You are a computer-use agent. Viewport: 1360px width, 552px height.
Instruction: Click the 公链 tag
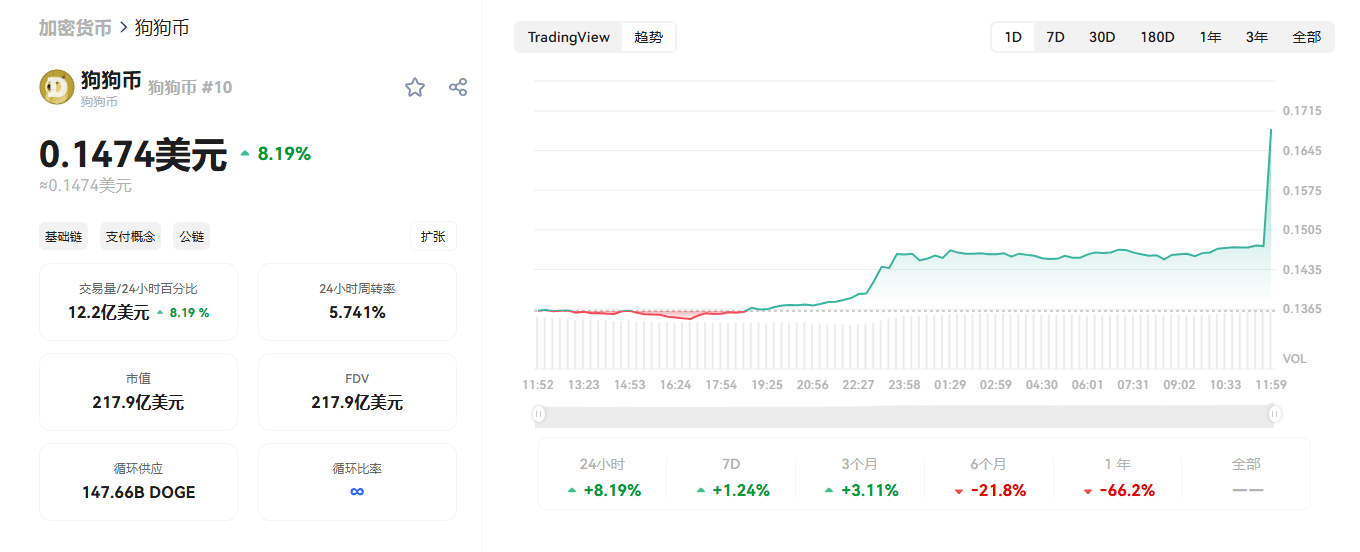(x=191, y=237)
